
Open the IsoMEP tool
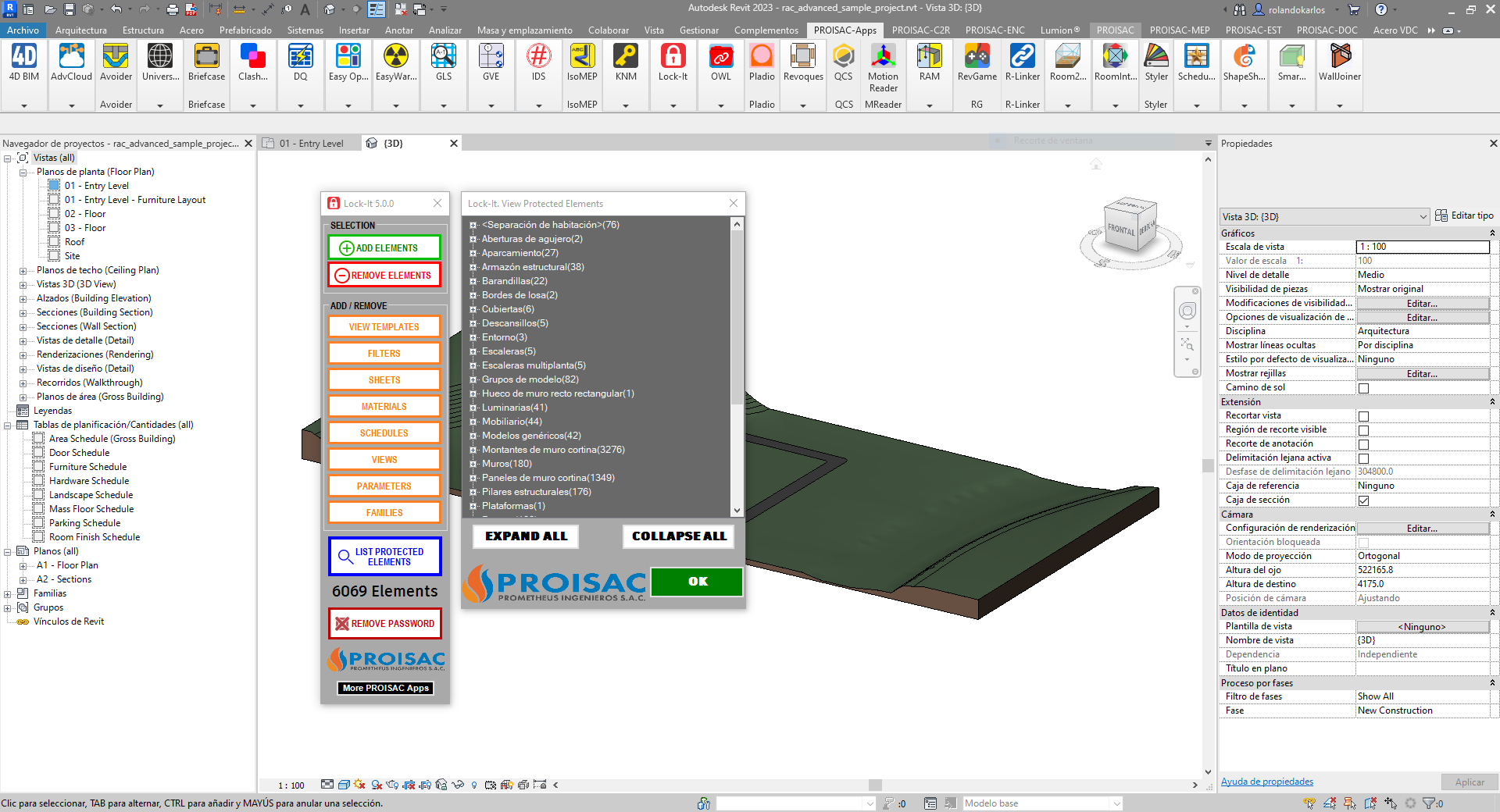pyautogui.click(x=582, y=62)
